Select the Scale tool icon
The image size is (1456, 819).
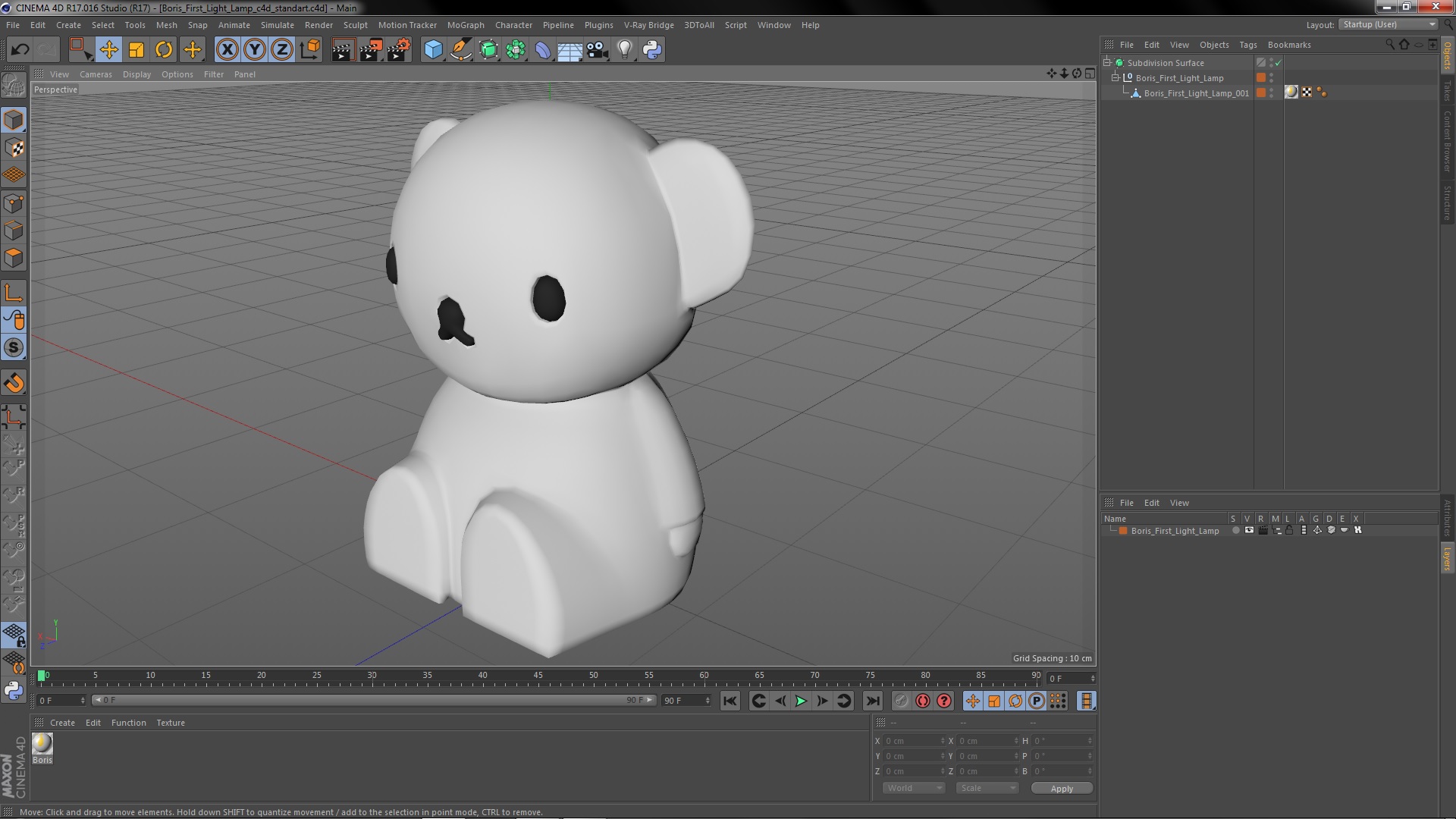[x=136, y=50]
